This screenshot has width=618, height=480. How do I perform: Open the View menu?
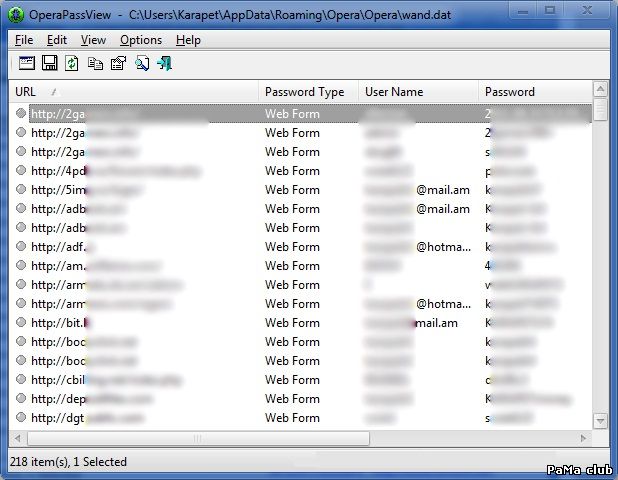tap(93, 40)
